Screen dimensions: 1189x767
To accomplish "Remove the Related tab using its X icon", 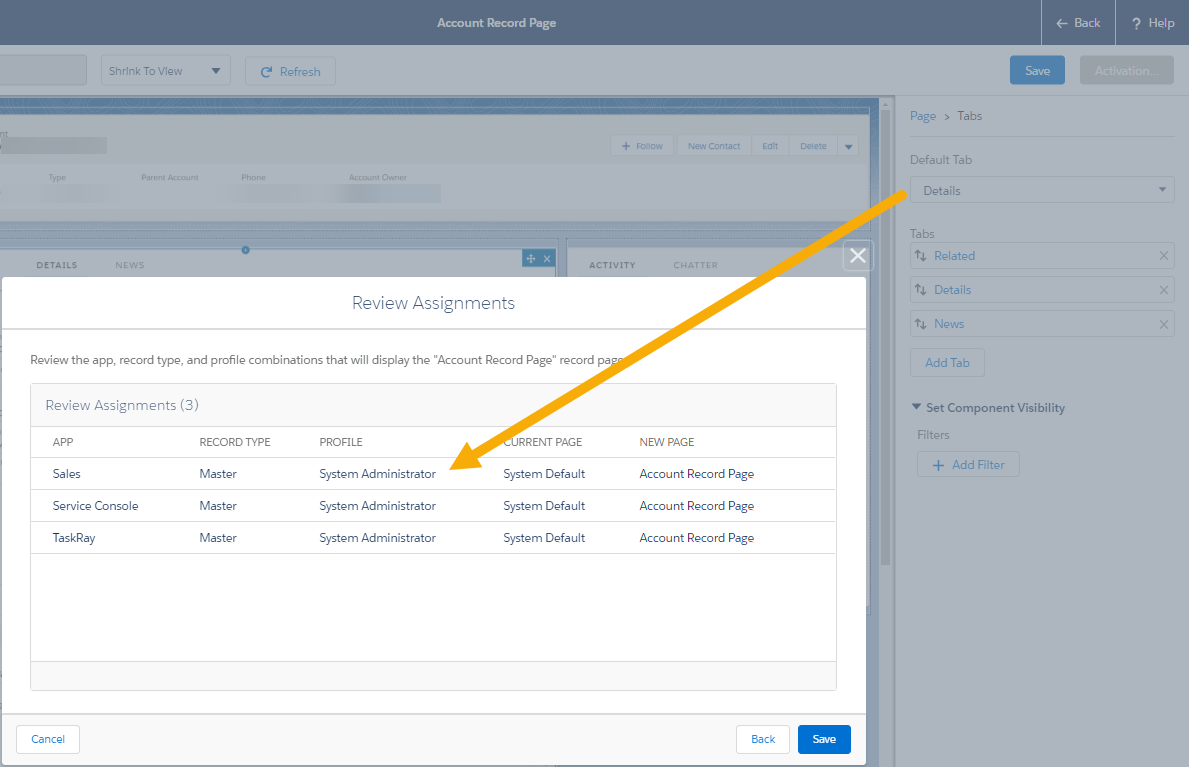I will [1163, 256].
